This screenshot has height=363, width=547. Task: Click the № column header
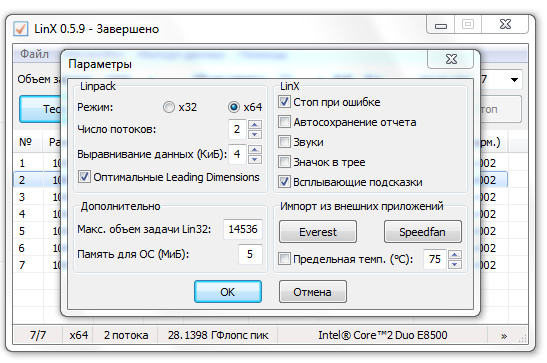[x=28, y=142]
